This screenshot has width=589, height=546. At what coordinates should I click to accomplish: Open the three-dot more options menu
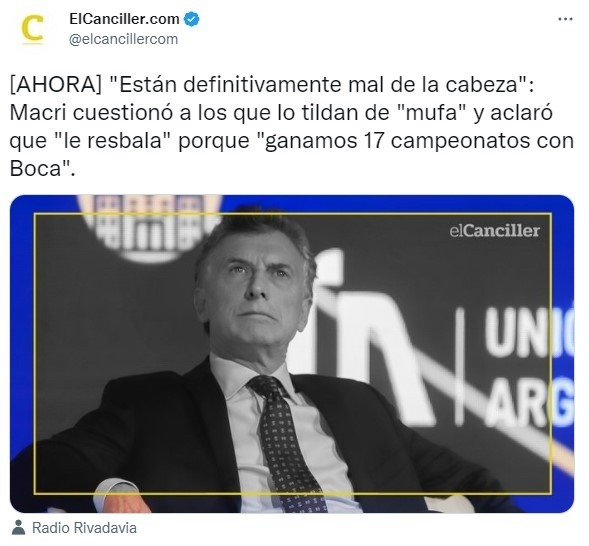click(x=565, y=19)
